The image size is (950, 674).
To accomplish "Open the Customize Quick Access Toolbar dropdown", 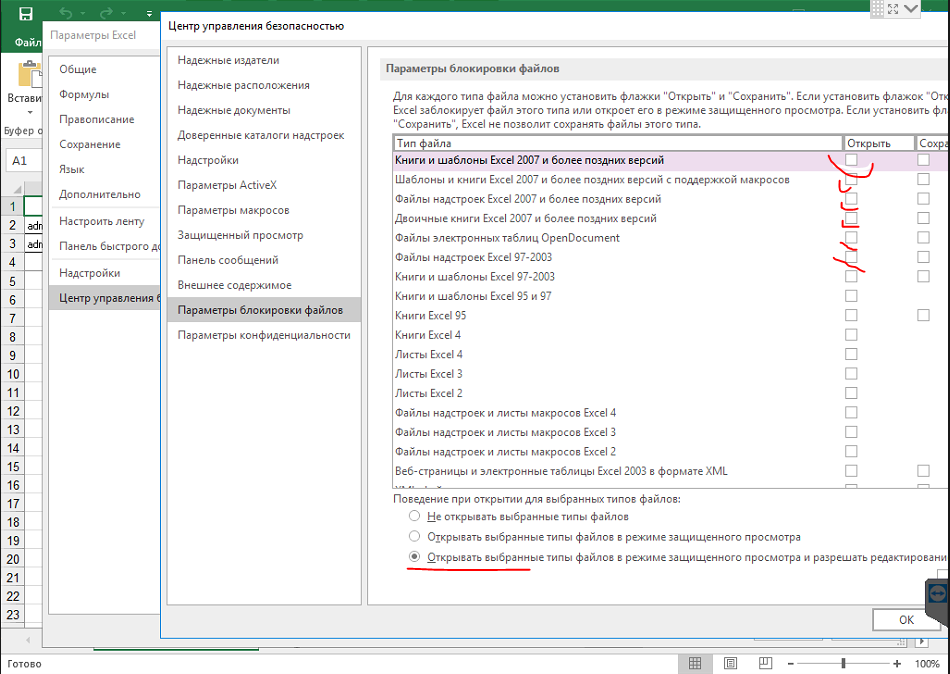I will click(x=147, y=15).
